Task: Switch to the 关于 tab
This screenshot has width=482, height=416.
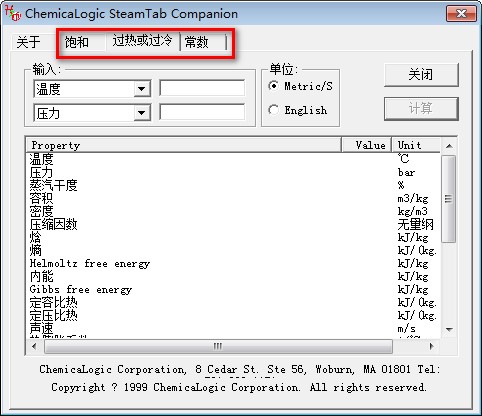Action: point(29,42)
